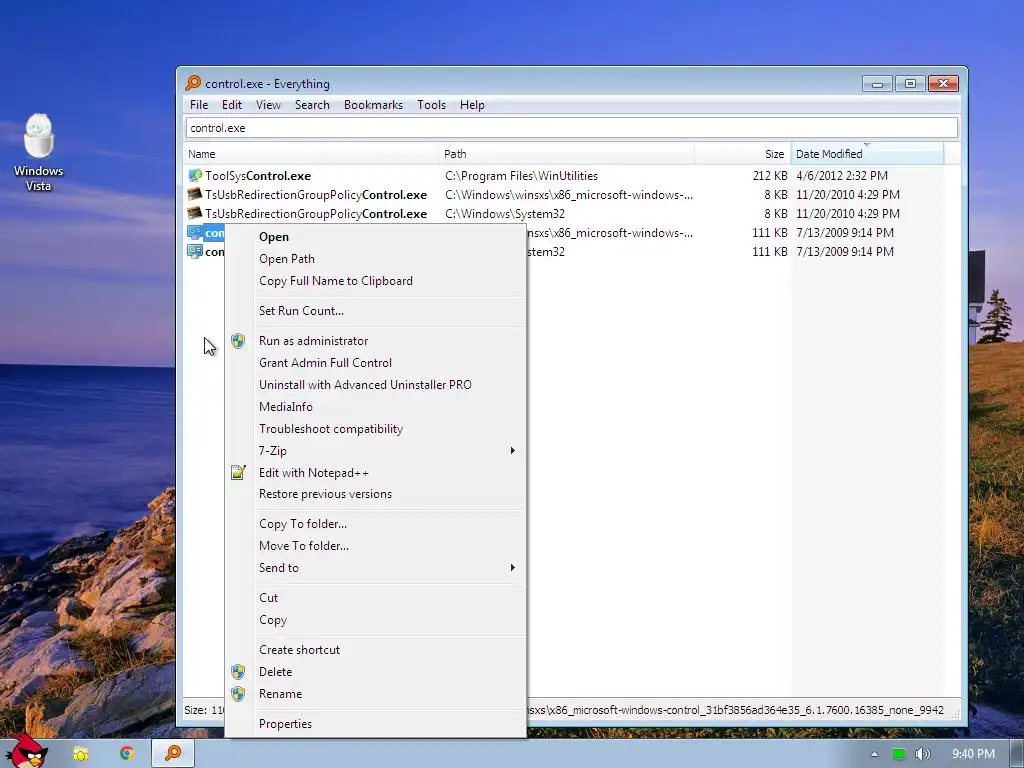Open the View menu
Viewport: 1024px width, 768px height.
(268, 104)
